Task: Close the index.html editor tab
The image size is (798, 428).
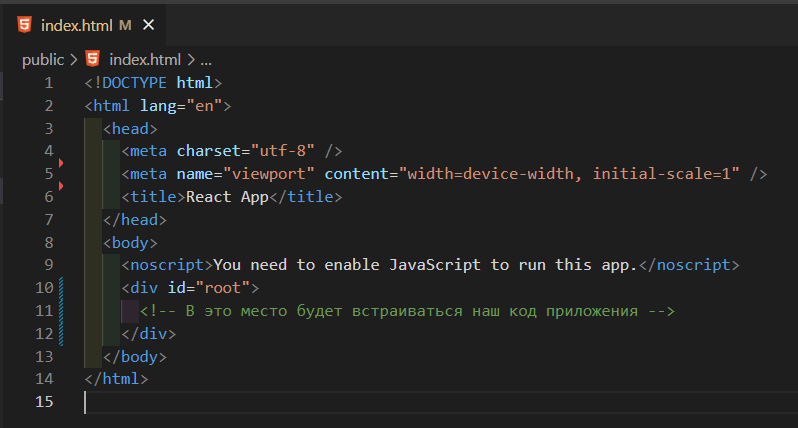Action: pyautogui.click(x=148, y=24)
